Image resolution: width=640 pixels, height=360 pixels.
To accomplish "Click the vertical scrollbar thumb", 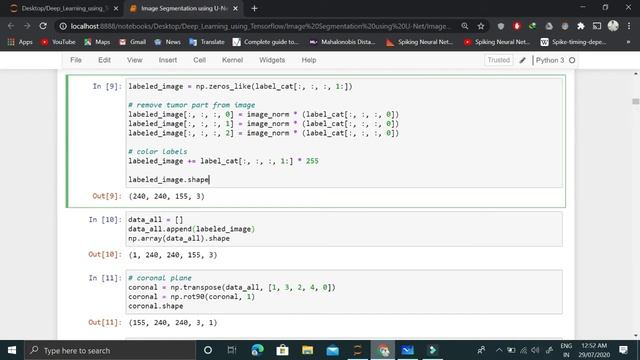I will 636,101.
